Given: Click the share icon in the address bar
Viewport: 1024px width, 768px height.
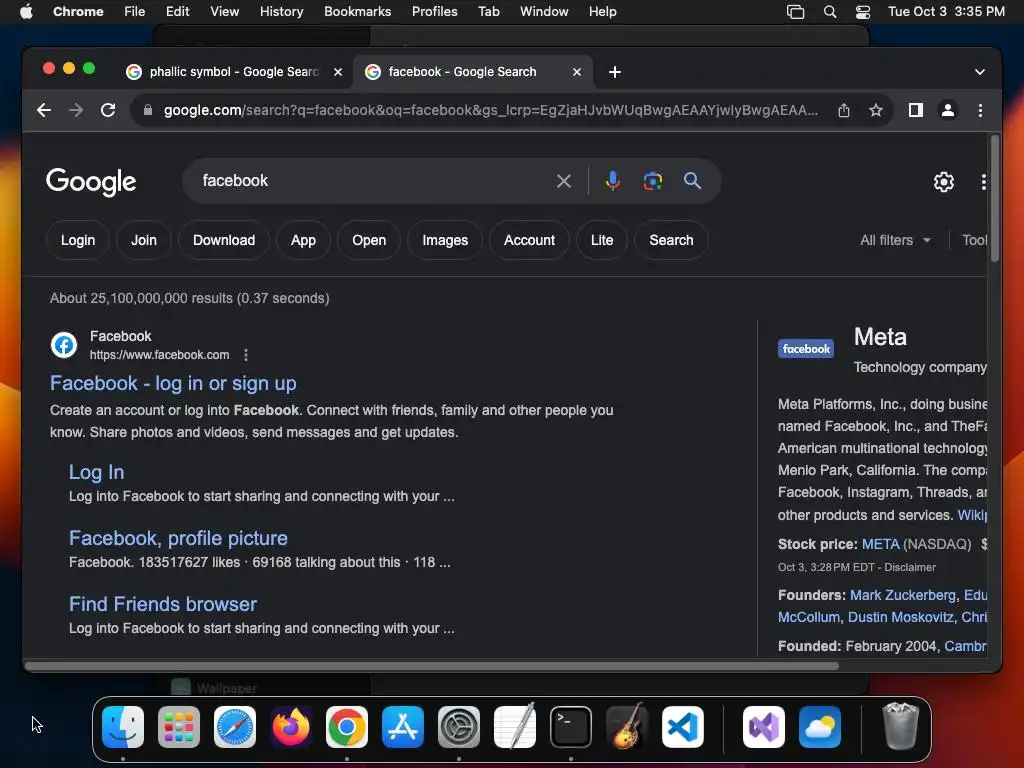Looking at the screenshot, I should click(x=844, y=110).
